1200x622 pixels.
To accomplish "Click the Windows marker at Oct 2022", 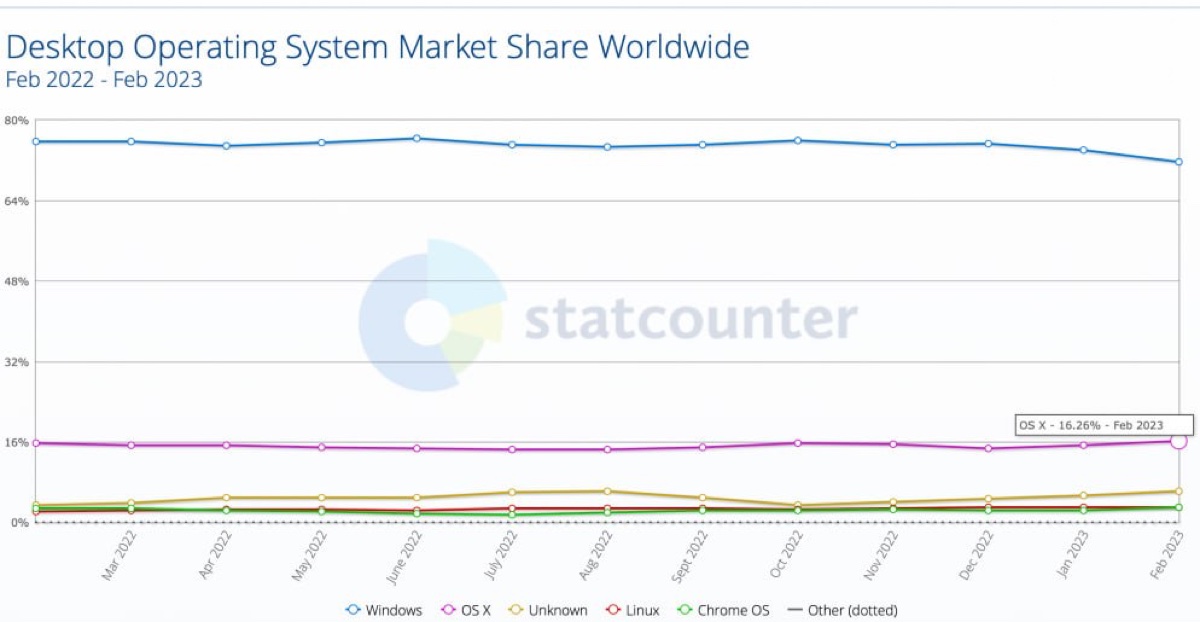I will (797, 140).
